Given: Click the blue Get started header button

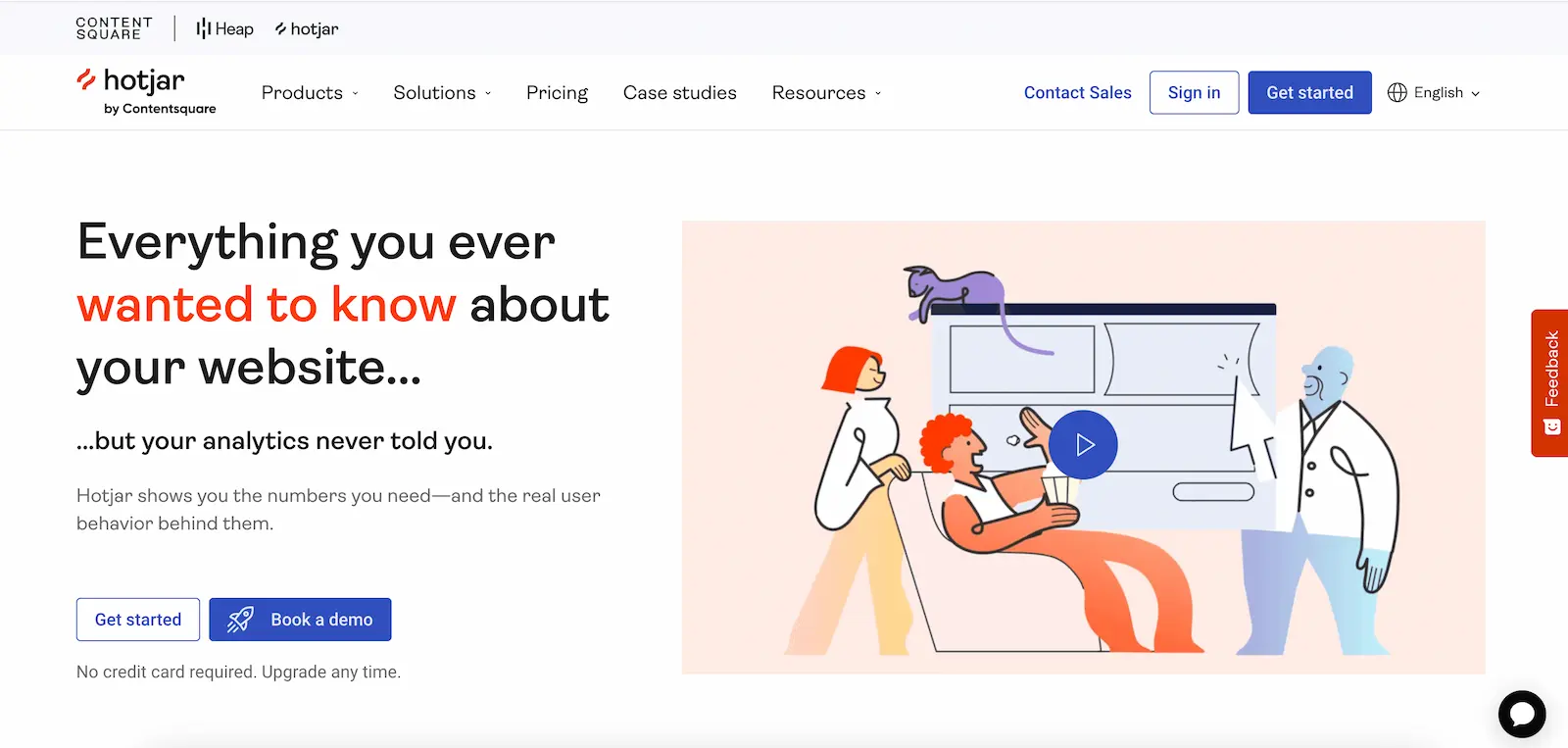Looking at the screenshot, I should pyautogui.click(x=1309, y=92).
